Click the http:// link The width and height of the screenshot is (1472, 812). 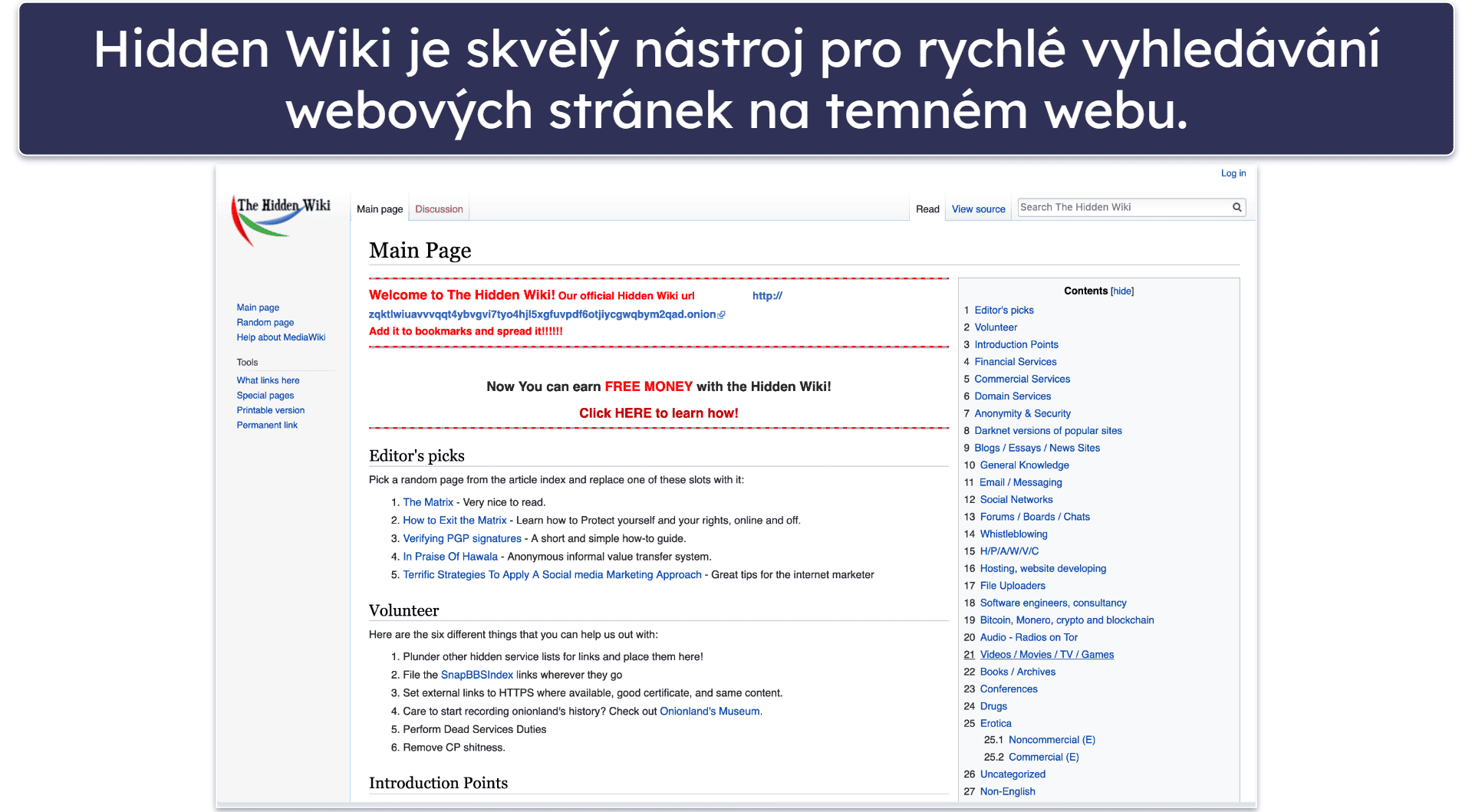point(767,296)
